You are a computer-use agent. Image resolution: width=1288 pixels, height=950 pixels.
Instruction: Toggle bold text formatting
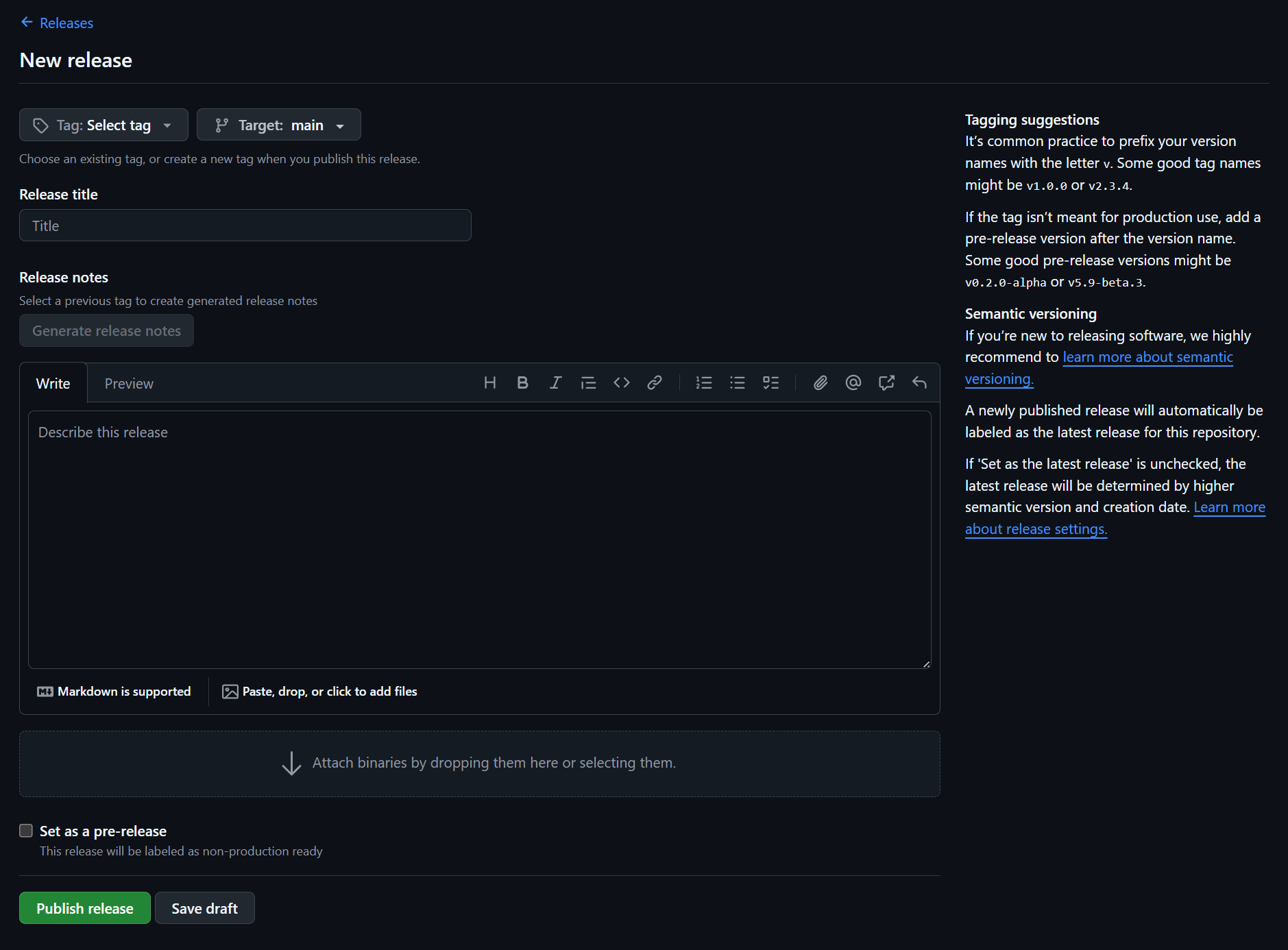point(522,383)
